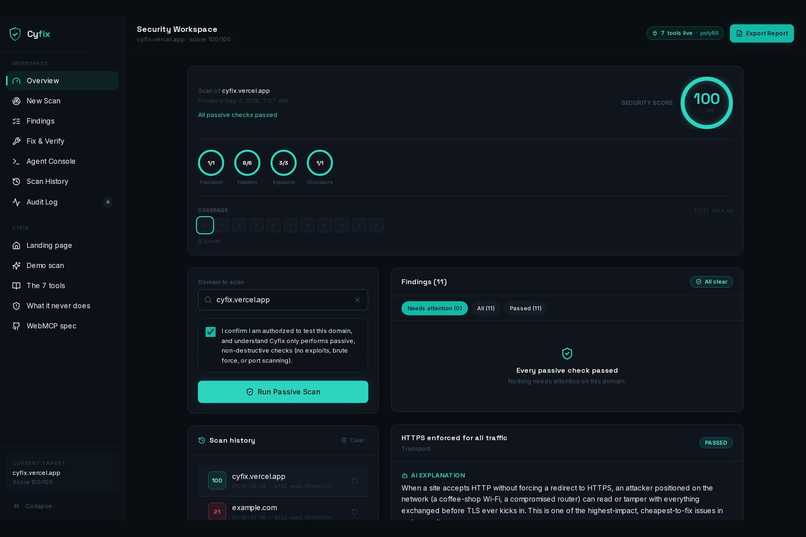Click the HTTPS enforced for all traffic heading

click(x=454, y=438)
